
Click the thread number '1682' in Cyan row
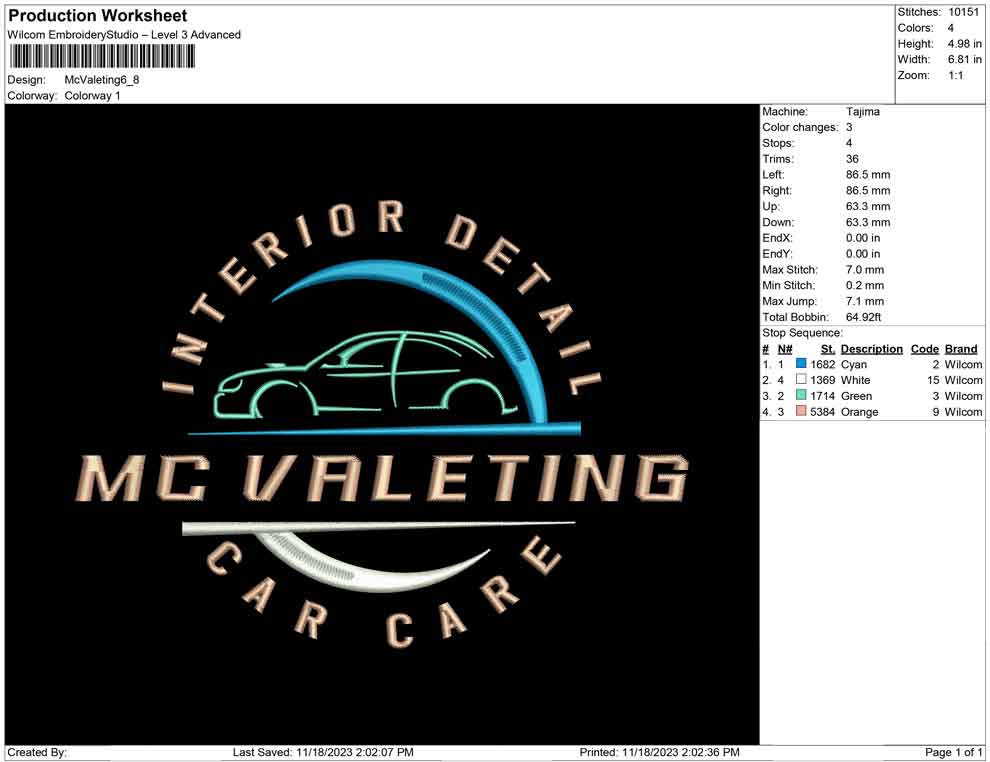click(x=822, y=364)
